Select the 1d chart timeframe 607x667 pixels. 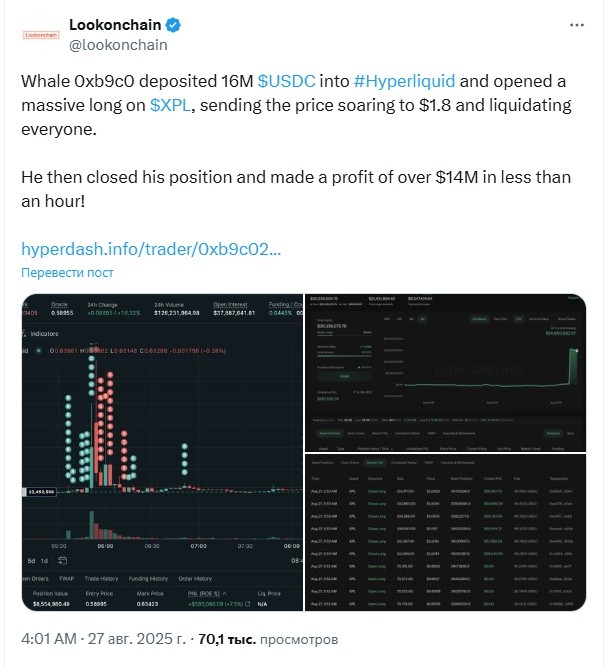[44, 561]
